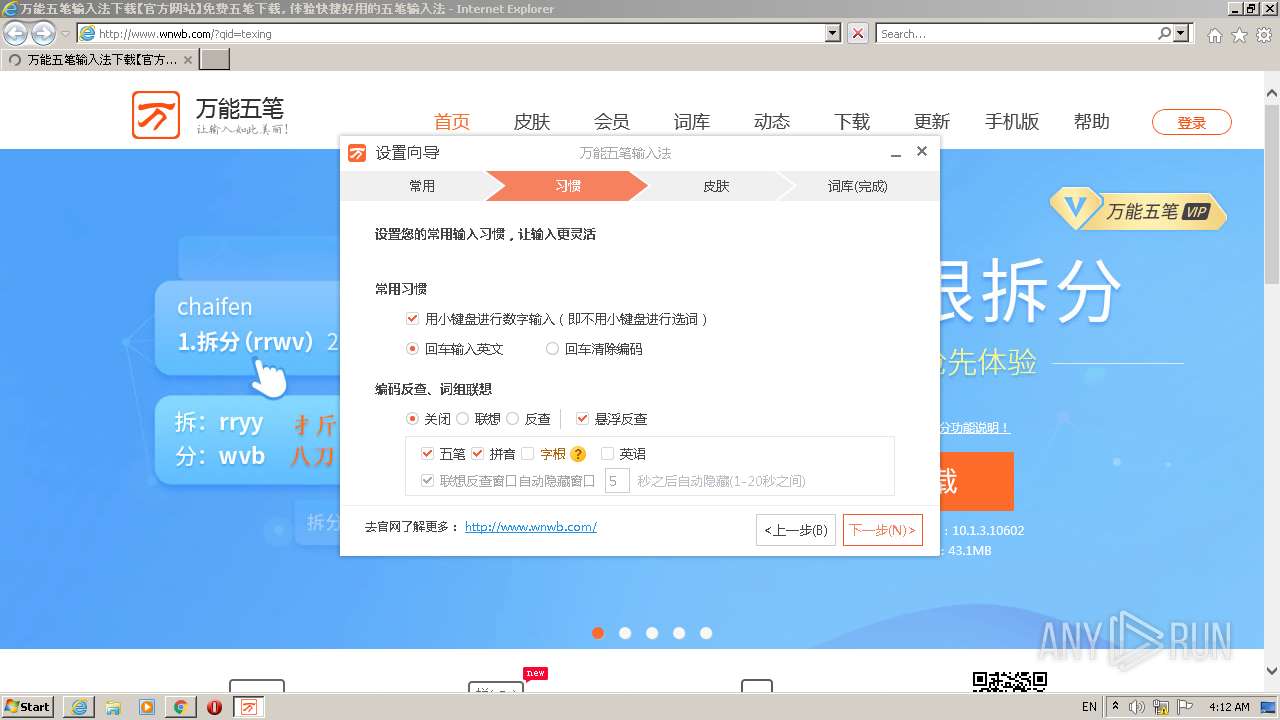Image resolution: width=1280 pixels, height=720 pixels.
Task: Toggle the 拼音 checkbox
Action: (477, 454)
